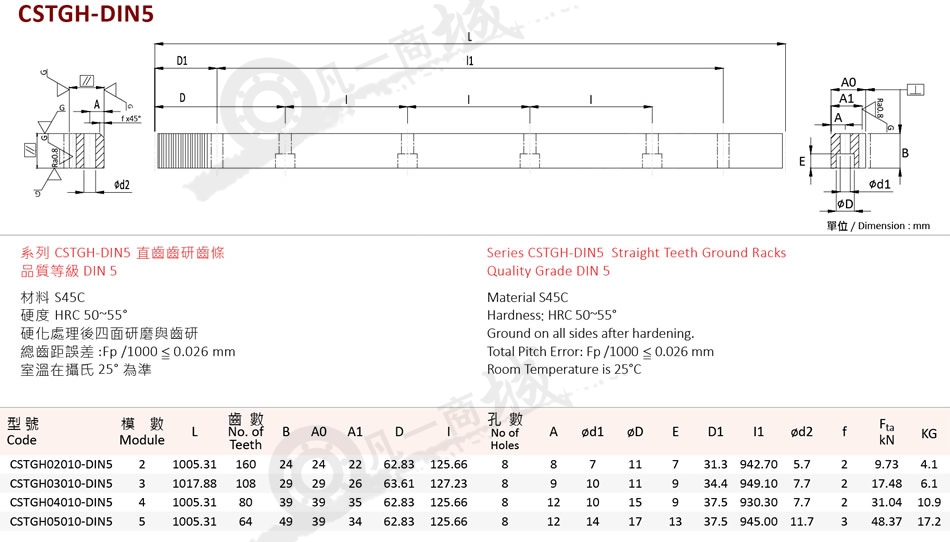The image size is (950, 542).
Task: Click the ød1 label in right section drawing
Action: tap(879, 184)
